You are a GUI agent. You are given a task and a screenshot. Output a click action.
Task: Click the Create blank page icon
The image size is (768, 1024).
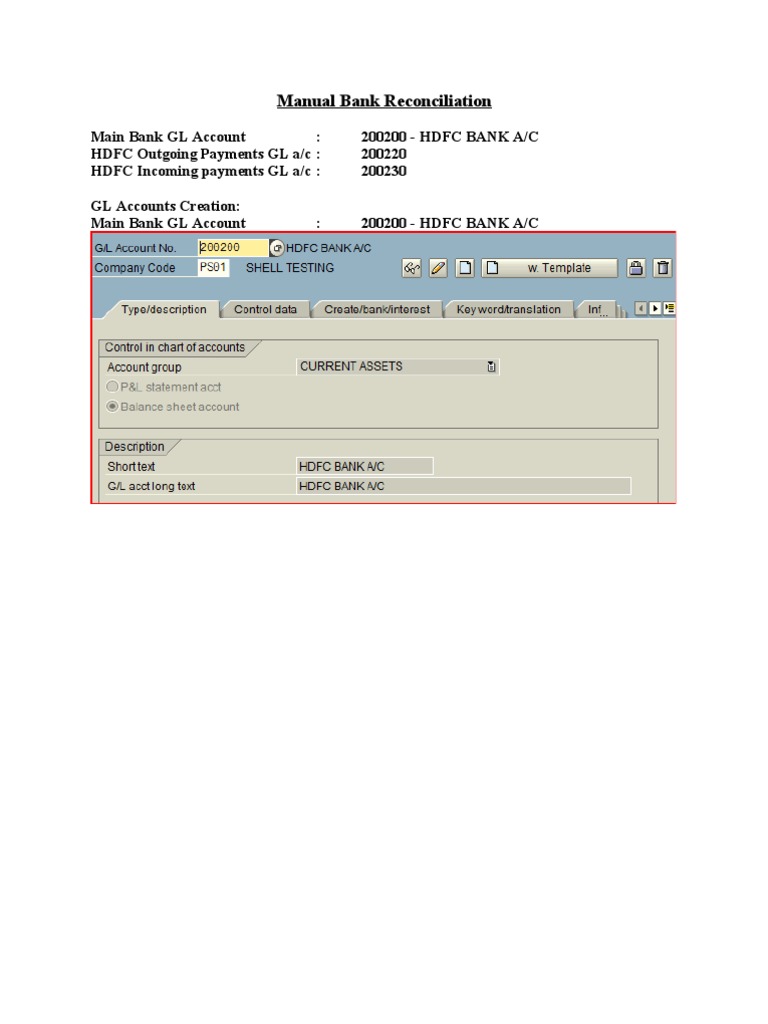point(465,268)
